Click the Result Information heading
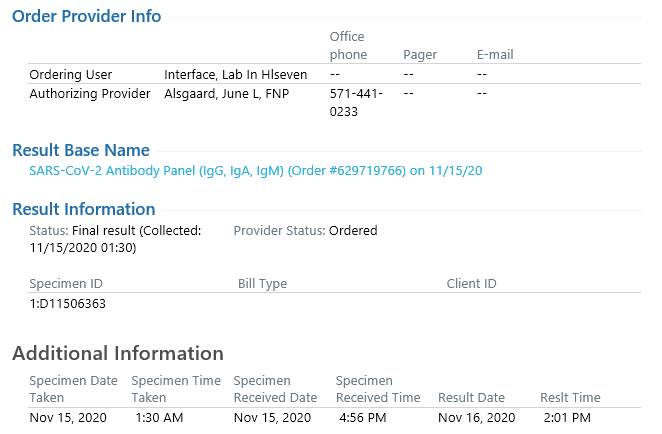This screenshot has width=662, height=434. tap(84, 209)
